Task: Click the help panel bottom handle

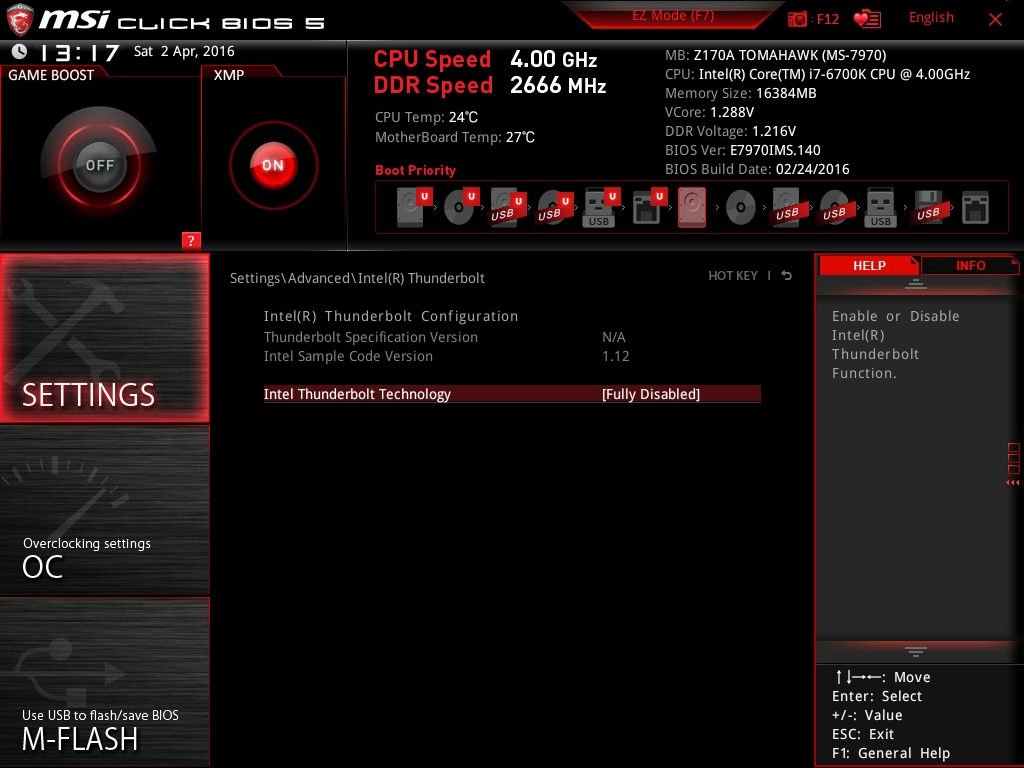Action: point(916,652)
